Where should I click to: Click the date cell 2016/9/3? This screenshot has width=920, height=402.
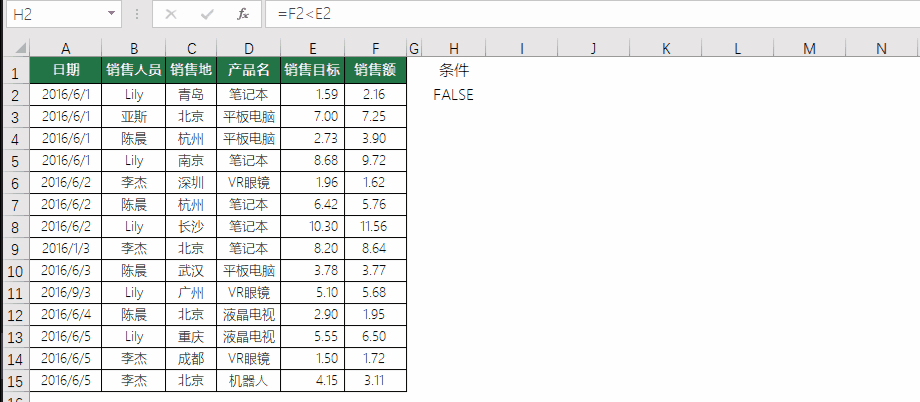[66, 293]
